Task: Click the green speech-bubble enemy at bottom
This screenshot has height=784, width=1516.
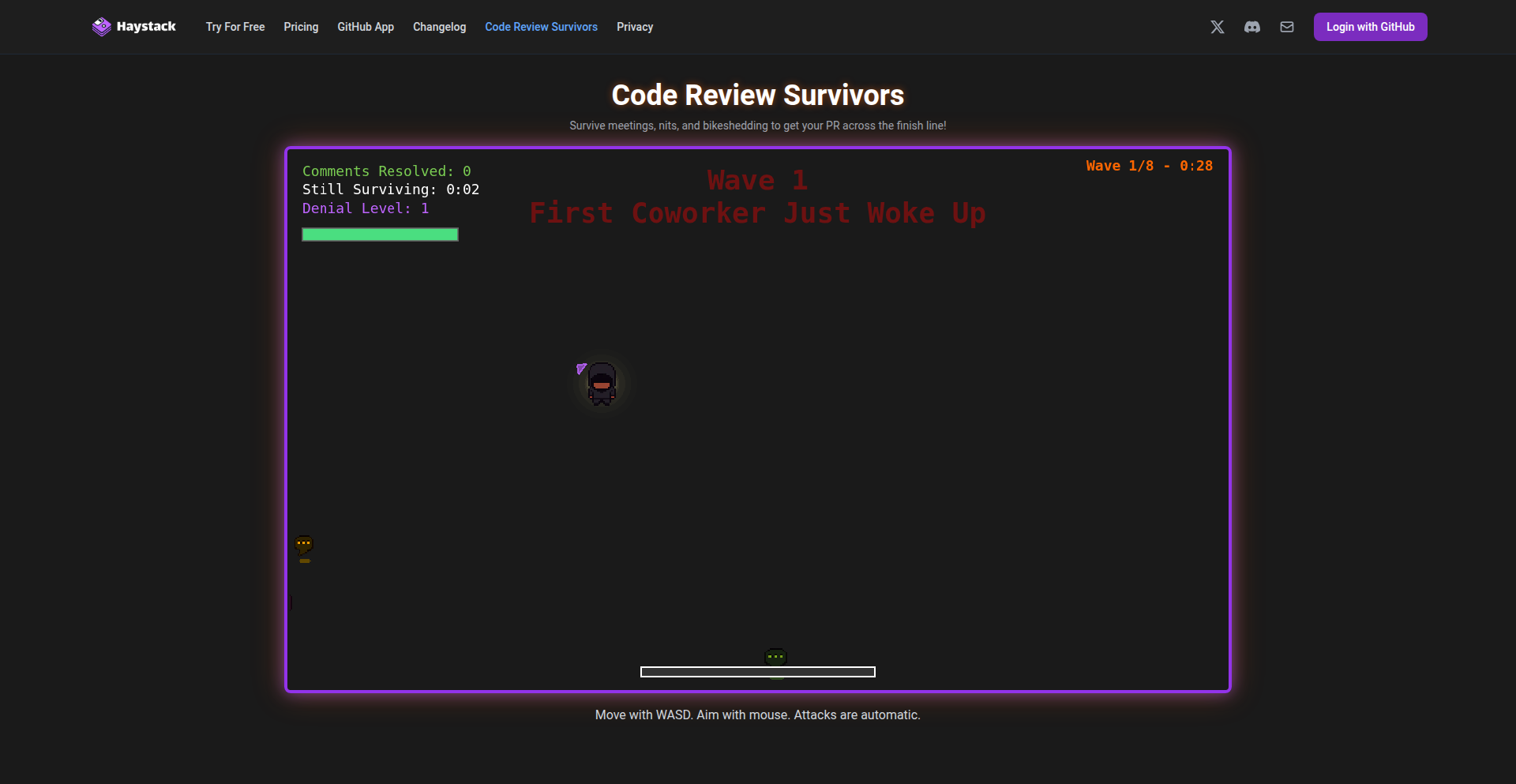Action: point(776,658)
